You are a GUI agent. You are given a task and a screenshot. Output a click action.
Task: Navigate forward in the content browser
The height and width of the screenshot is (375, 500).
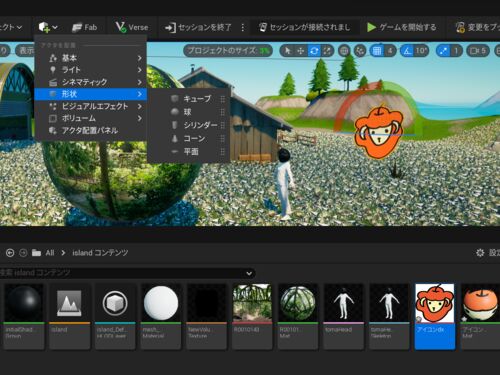tap(23, 253)
